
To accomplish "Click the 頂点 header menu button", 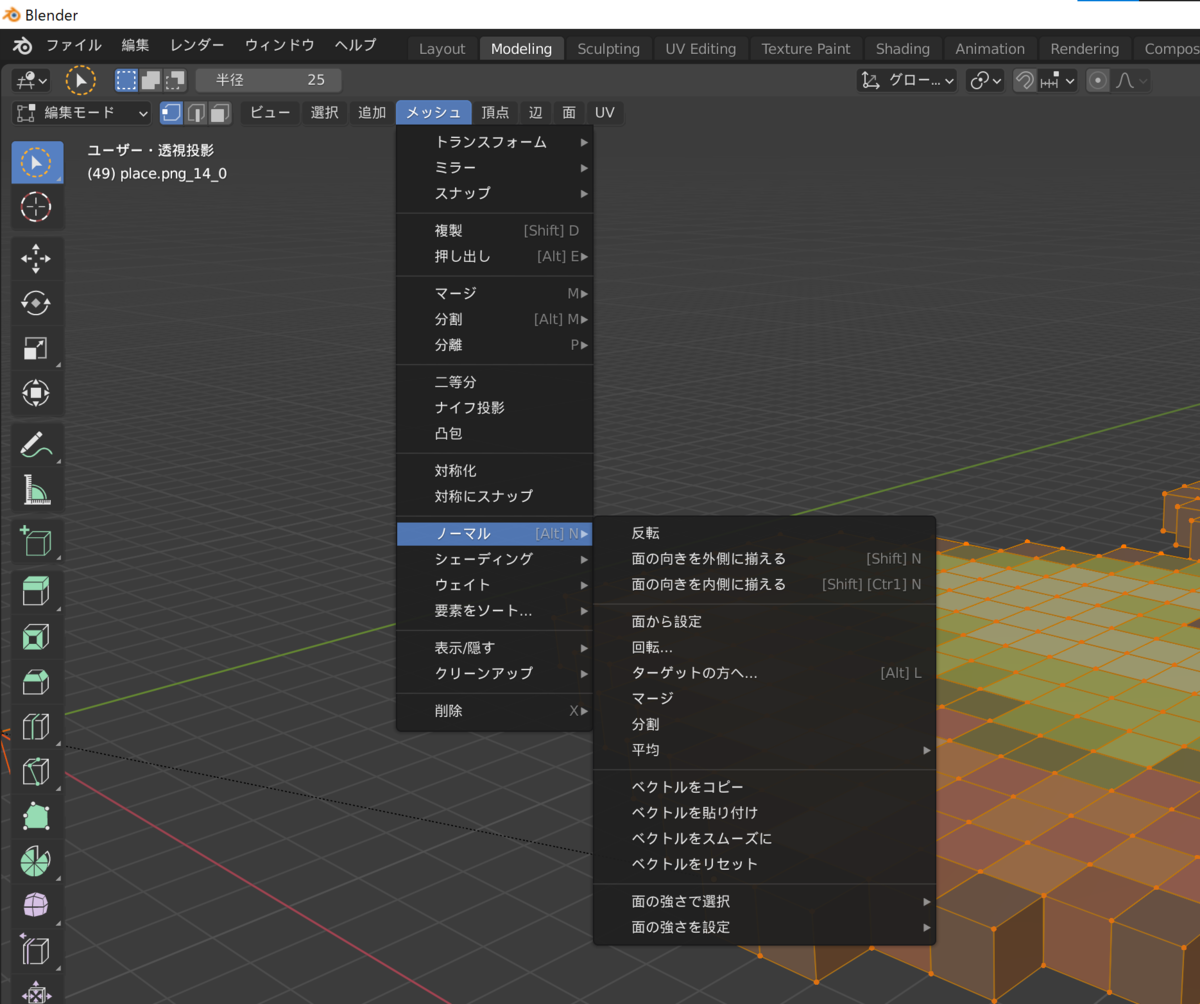I will tap(495, 113).
